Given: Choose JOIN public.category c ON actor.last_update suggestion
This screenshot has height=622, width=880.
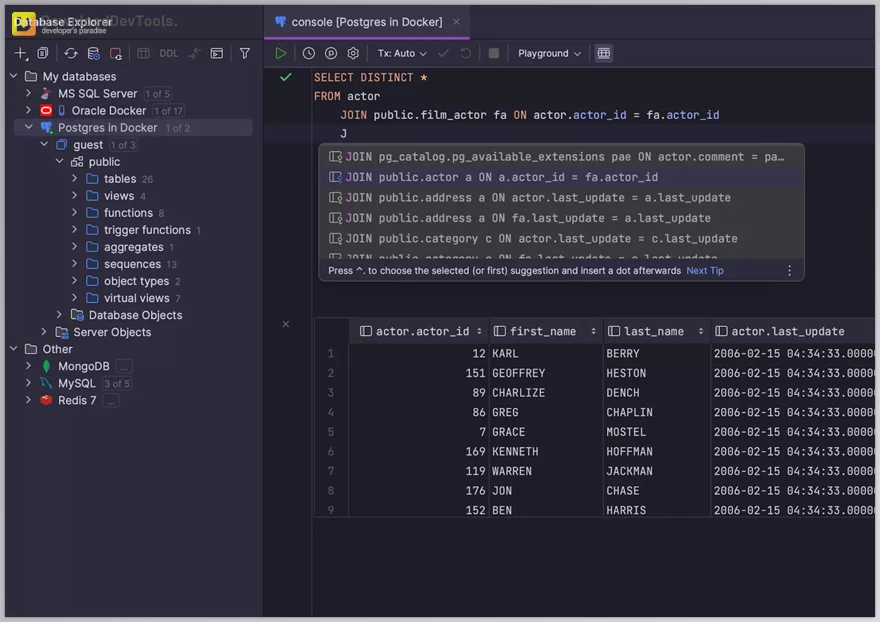Looking at the screenshot, I should (x=561, y=239).
